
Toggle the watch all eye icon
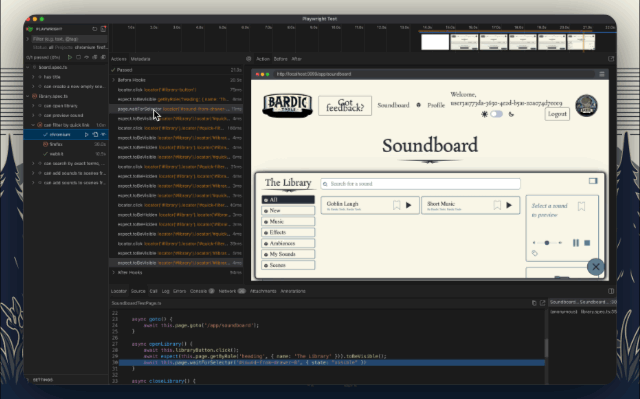[87, 58]
